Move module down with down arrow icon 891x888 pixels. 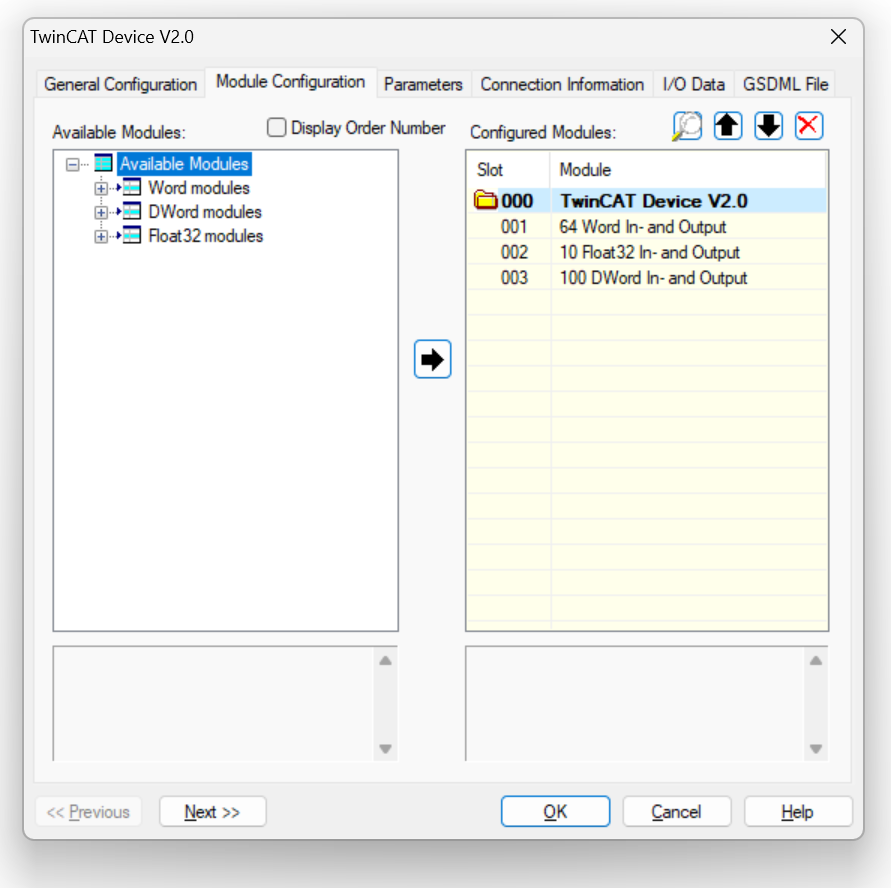pyautogui.click(x=768, y=126)
